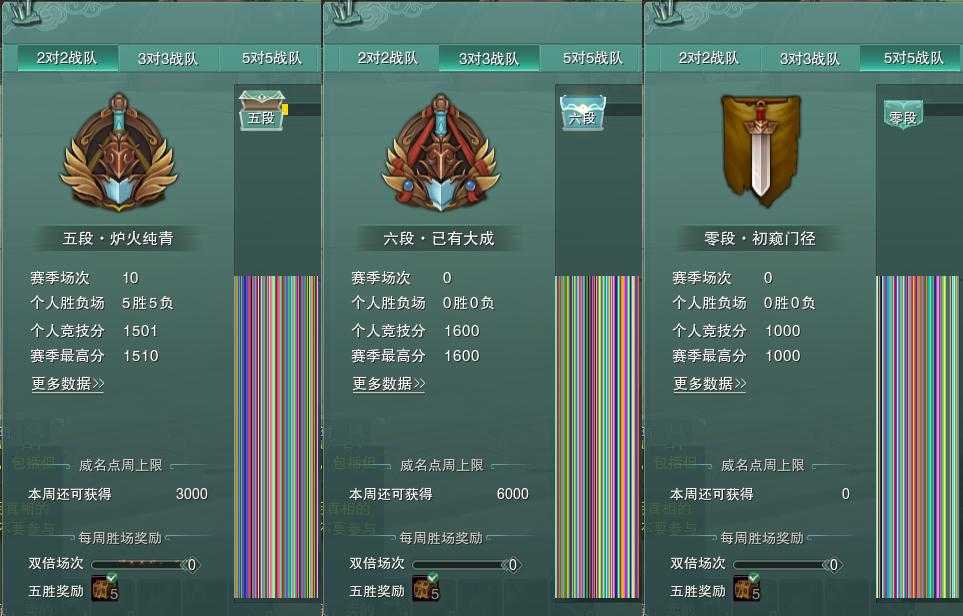Click the 五段·炉火纯青 rank emblem
The image size is (963, 616).
(x=119, y=152)
